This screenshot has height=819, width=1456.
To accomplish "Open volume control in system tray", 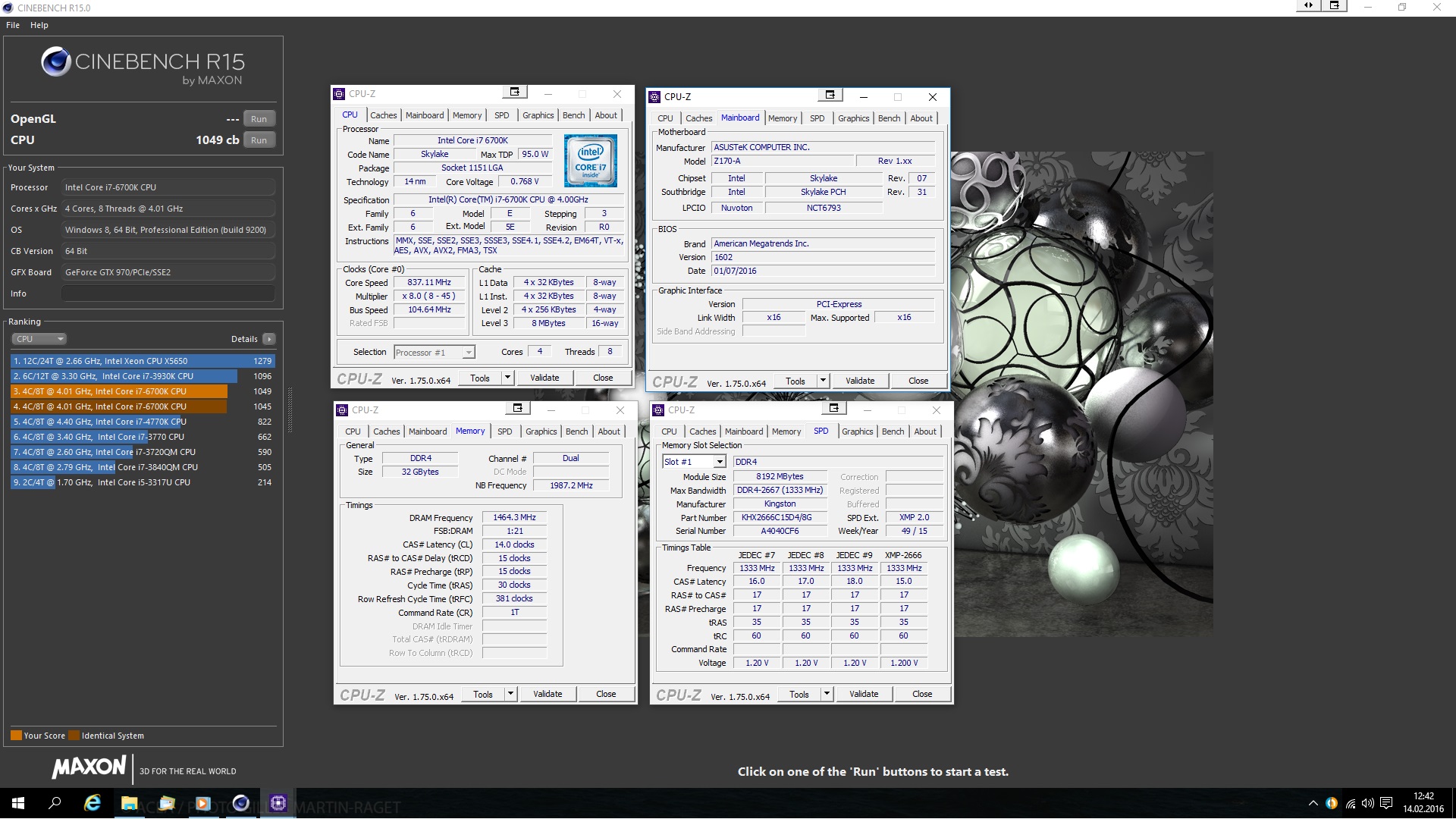I will click(x=1367, y=803).
